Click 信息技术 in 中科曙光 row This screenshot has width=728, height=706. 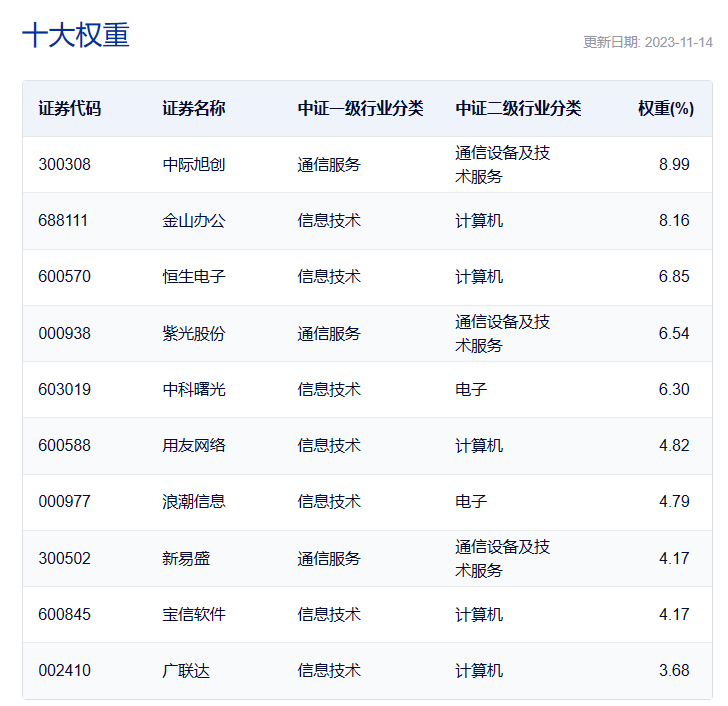click(329, 389)
